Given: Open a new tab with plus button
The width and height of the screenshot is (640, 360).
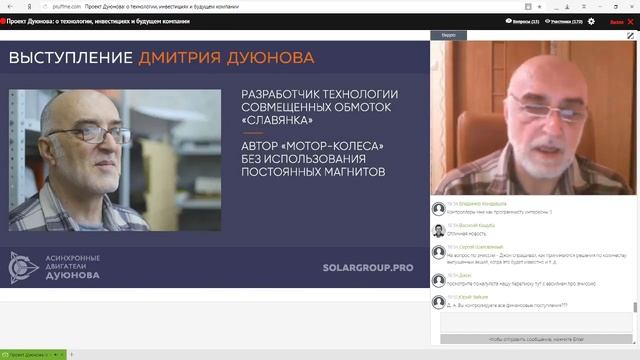Looking at the screenshot, I should (x=71, y=354).
